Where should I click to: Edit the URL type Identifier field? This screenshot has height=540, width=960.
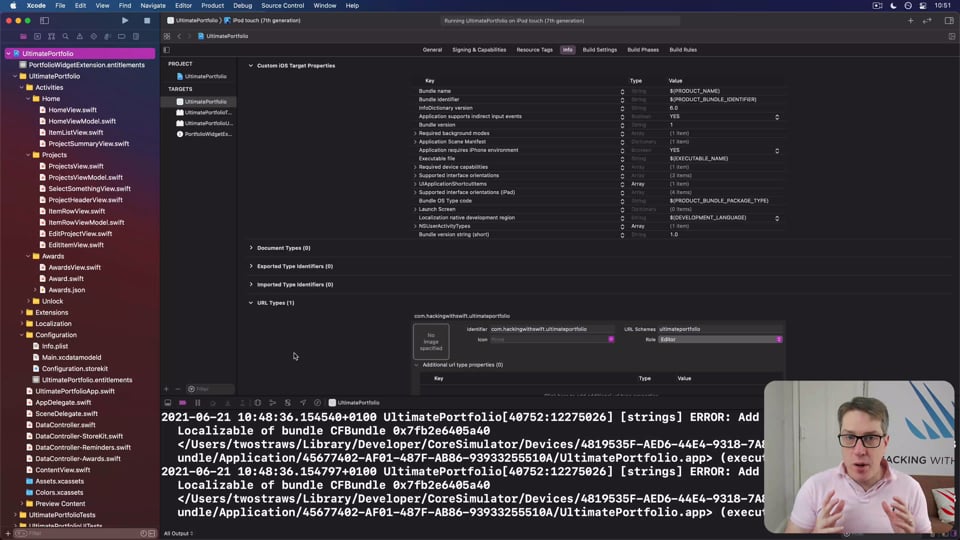tap(552, 329)
